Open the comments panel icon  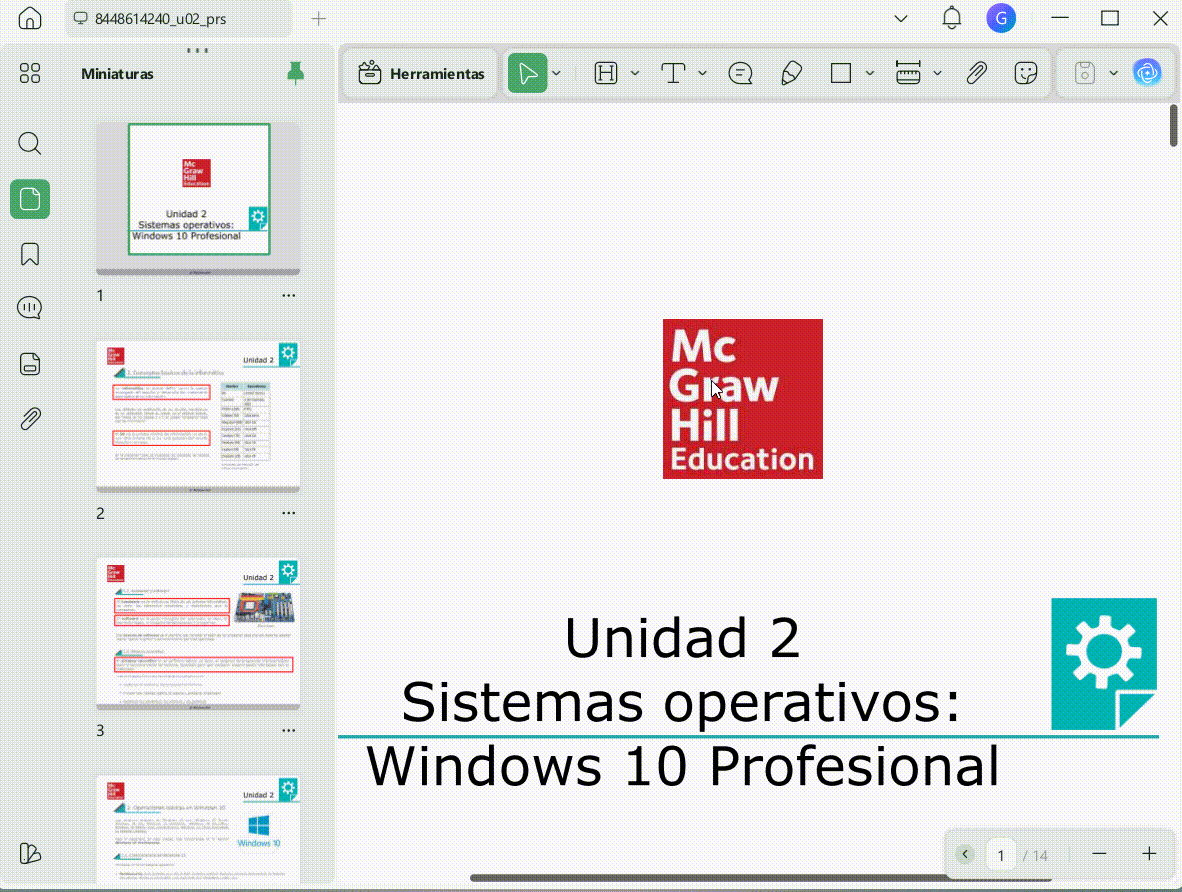30,308
